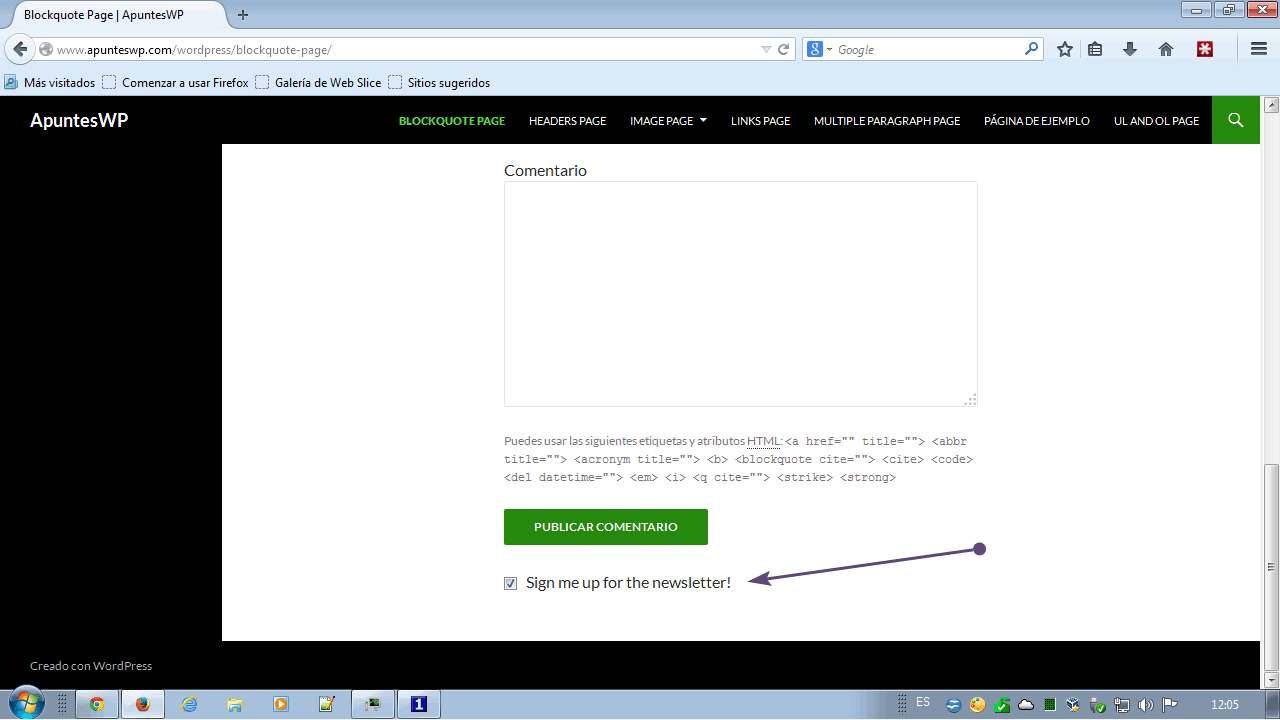Go to Firefox home page icon

point(1166,49)
